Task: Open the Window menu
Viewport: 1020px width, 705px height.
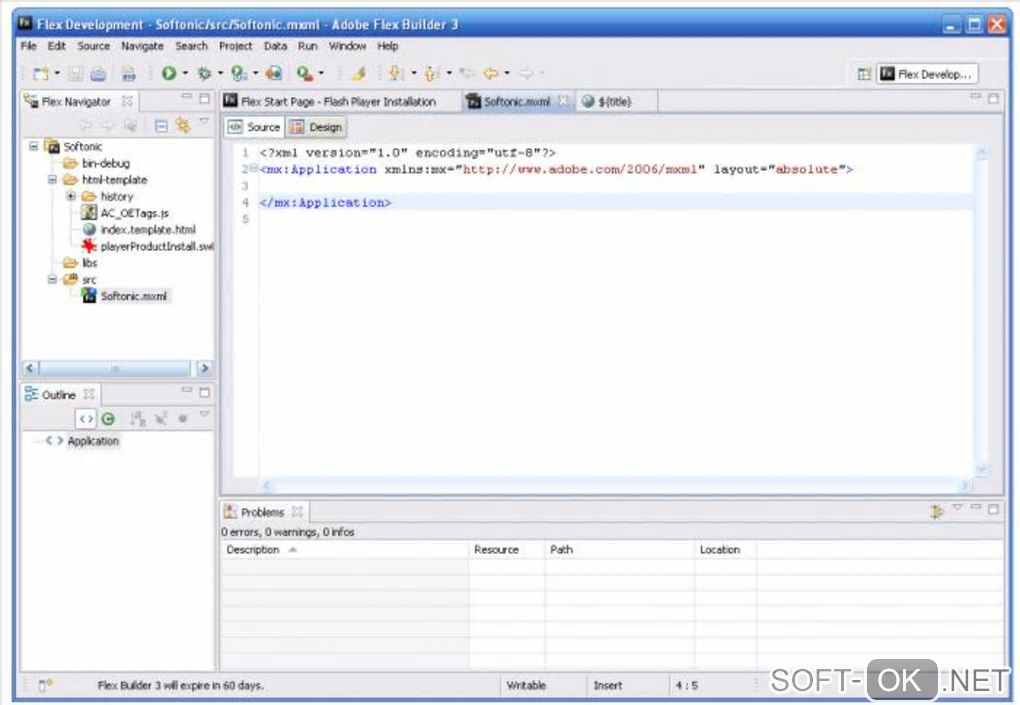Action: pyautogui.click(x=347, y=46)
